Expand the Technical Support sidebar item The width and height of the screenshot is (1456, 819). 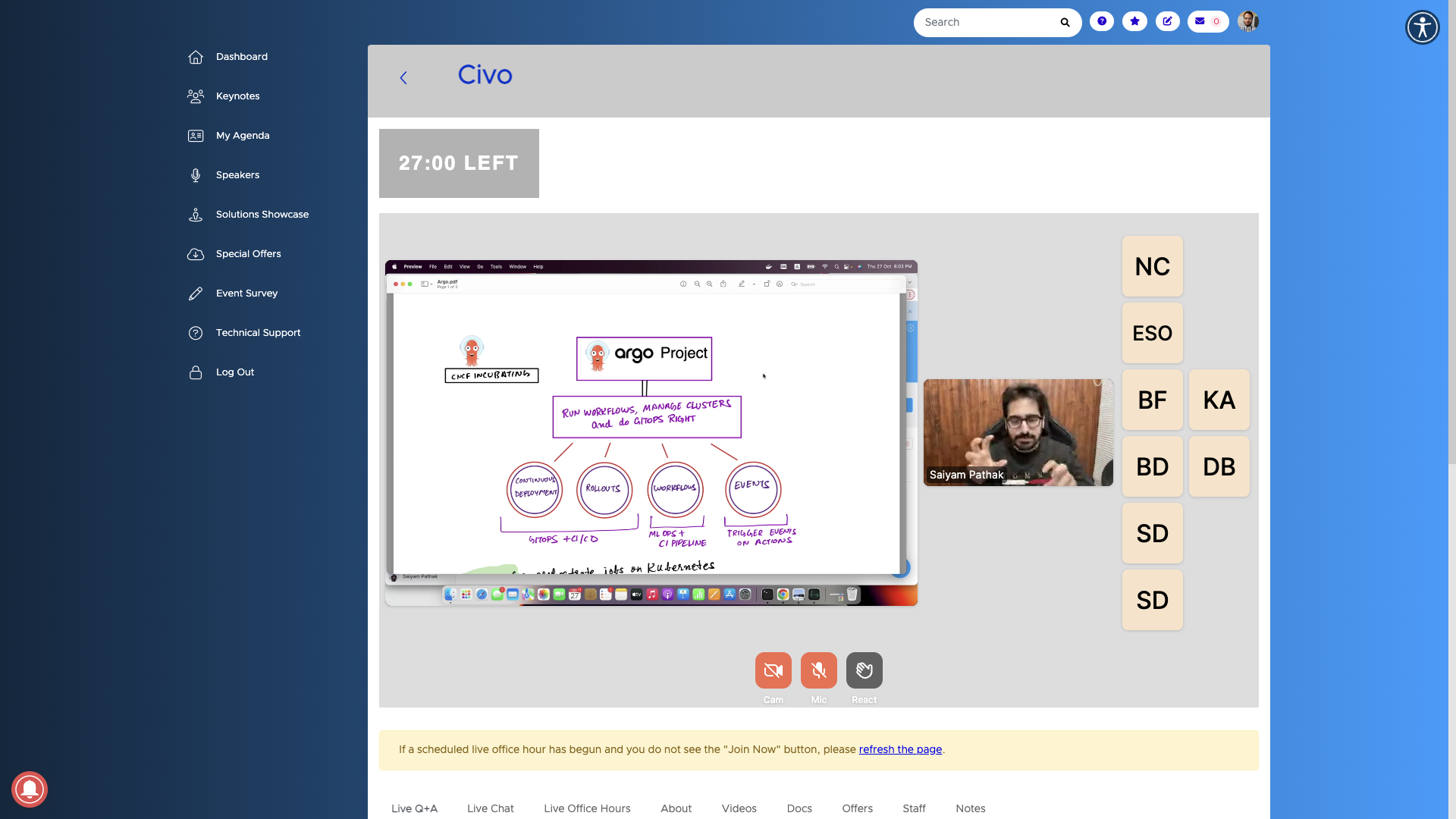tap(258, 332)
